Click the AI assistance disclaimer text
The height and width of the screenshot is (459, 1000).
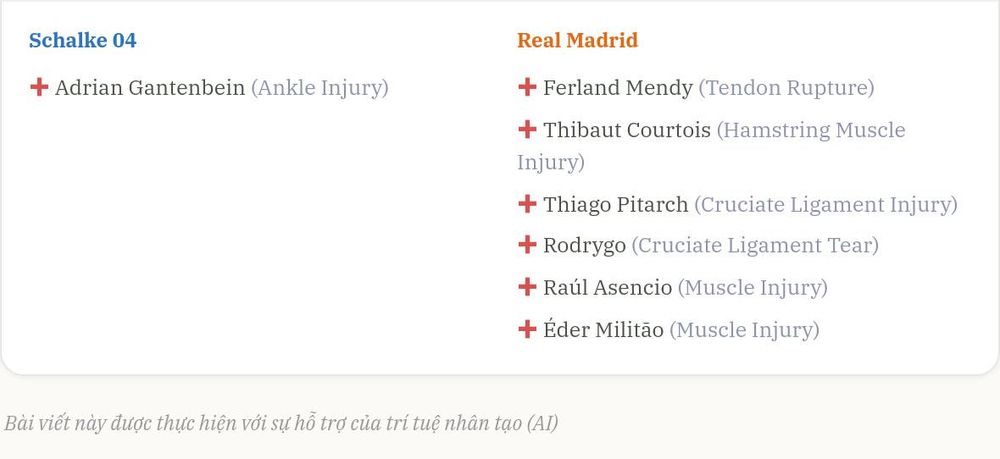click(281, 423)
